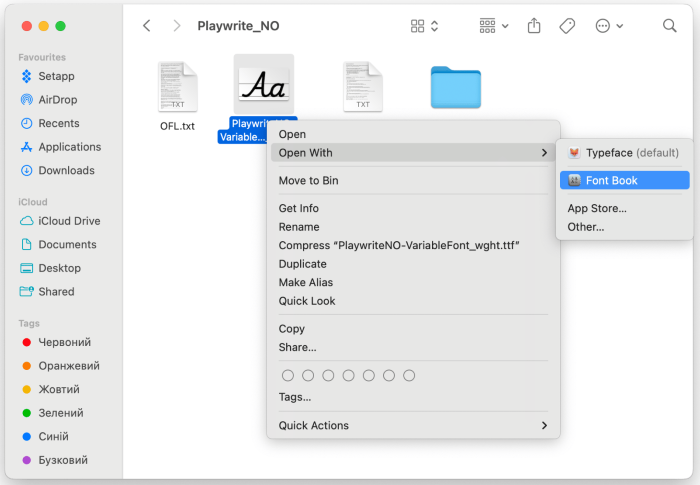Open Desktop in the sidebar
This screenshot has width=700, height=485.
click(x=50, y=268)
